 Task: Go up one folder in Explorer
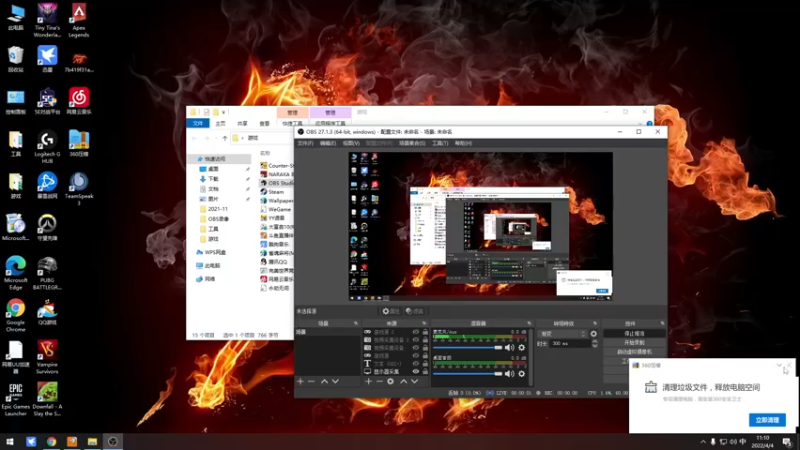[x=224, y=138]
